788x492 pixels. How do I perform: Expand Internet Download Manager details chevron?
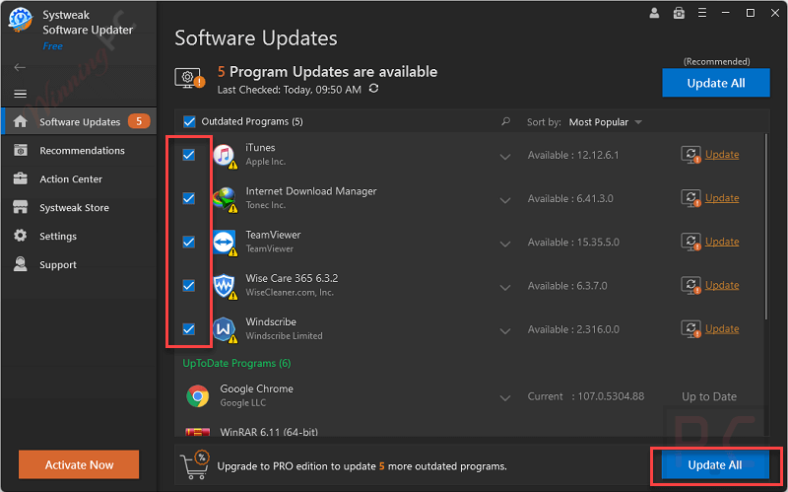[x=505, y=201]
